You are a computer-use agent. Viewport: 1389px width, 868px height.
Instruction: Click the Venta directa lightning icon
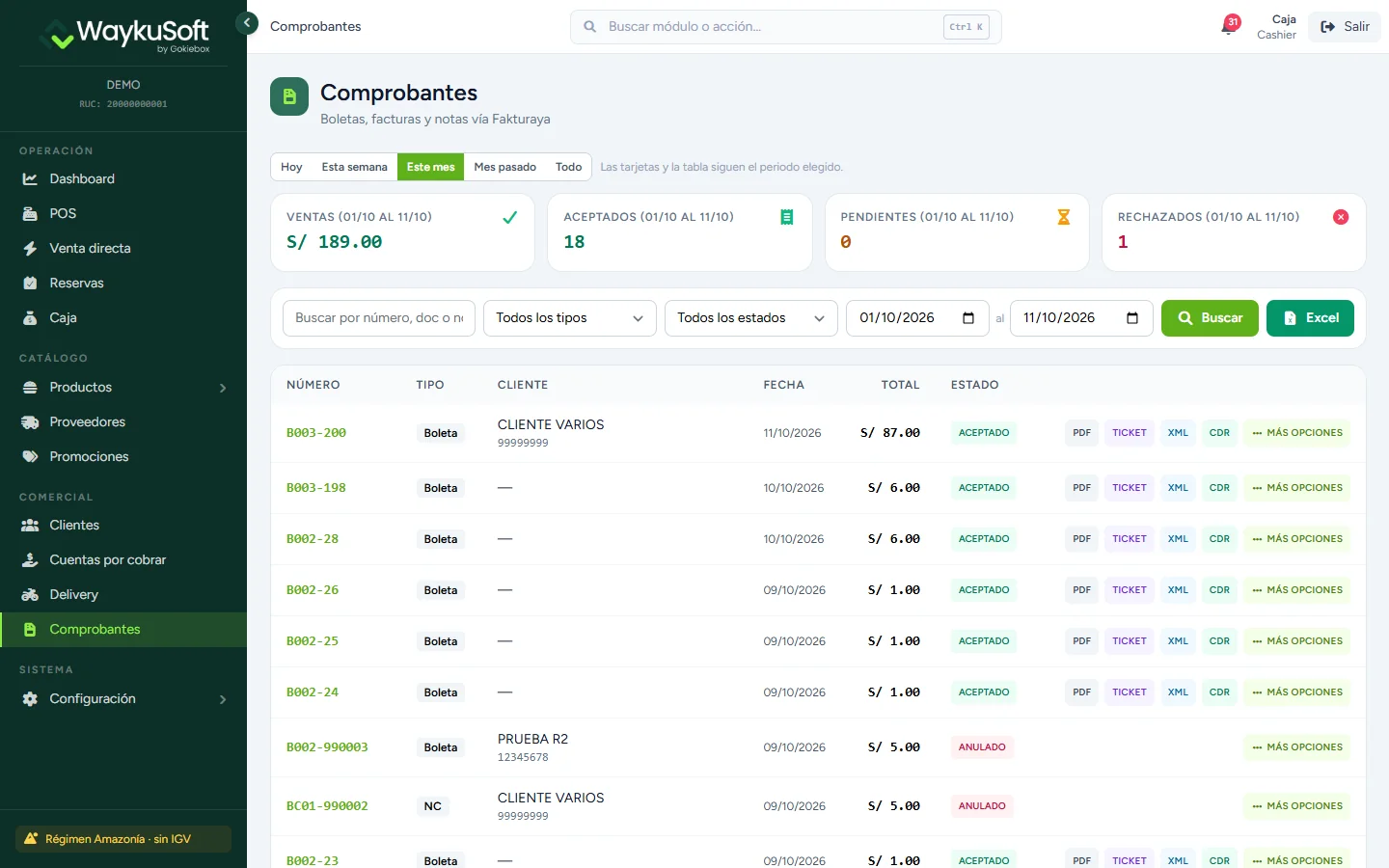coord(30,249)
